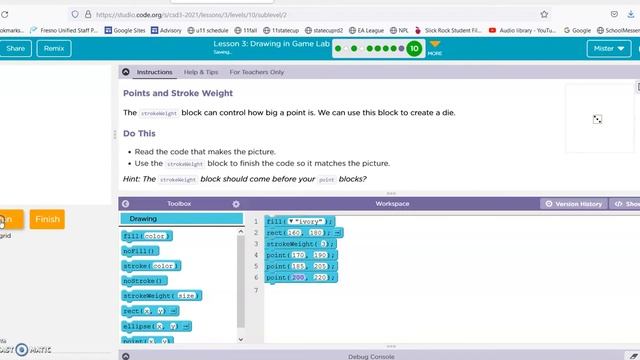The image size is (640, 360).
Task: Edit the 180 value in rect block
Action: click(316, 233)
